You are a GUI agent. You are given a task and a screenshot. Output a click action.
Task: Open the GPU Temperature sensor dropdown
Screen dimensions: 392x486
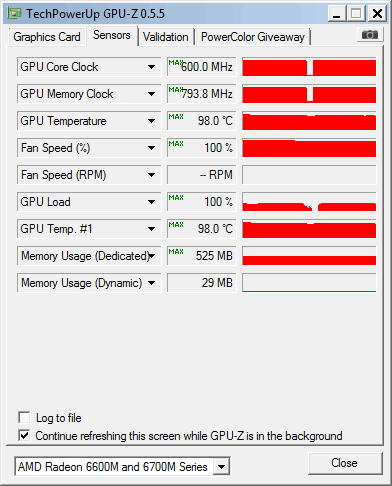(x=151, y=121)
